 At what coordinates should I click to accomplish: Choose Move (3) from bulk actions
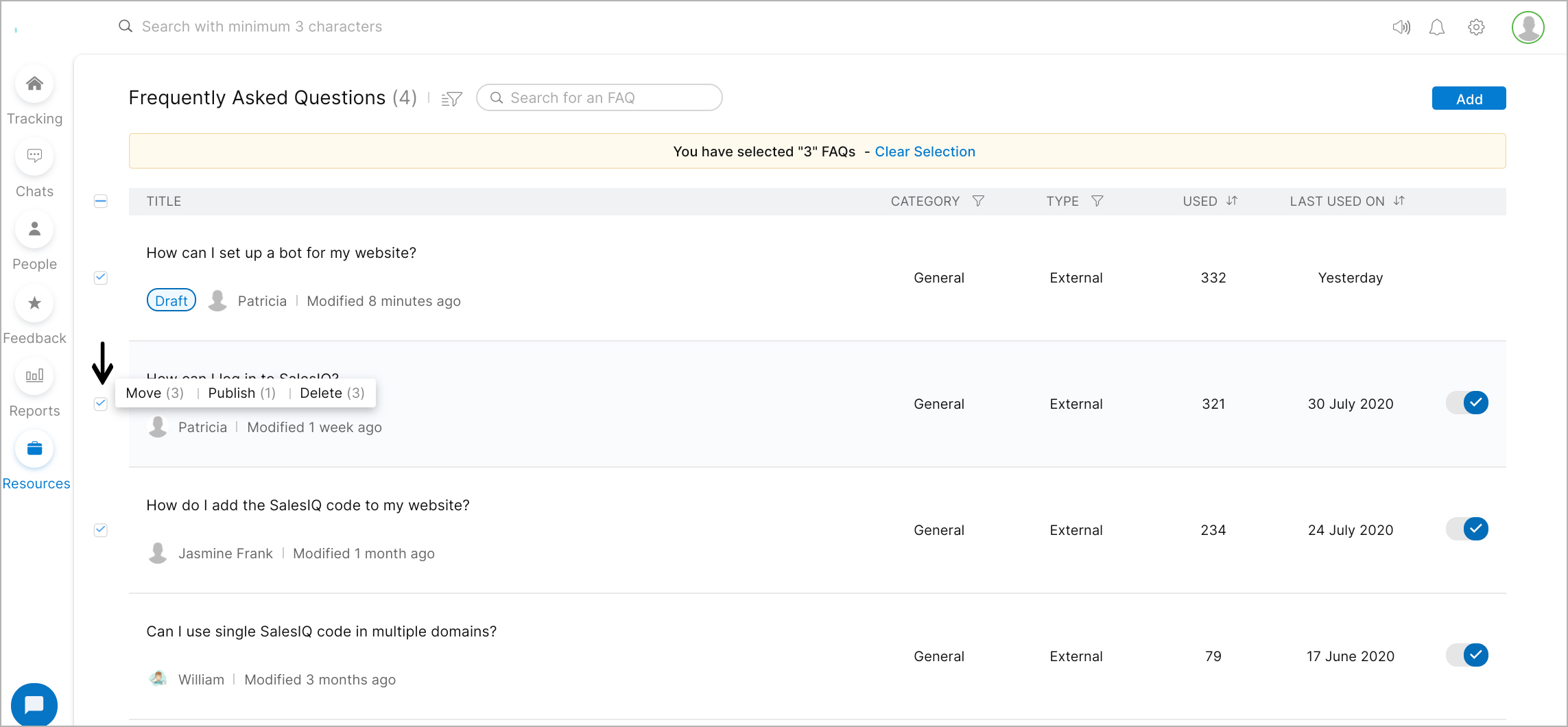pyautogui.click(x=154, y=393)
